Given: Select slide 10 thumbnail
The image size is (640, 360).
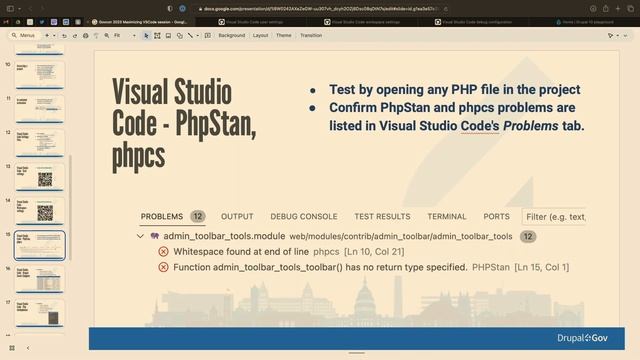Looking at the screenshot, I should (40, 75).
